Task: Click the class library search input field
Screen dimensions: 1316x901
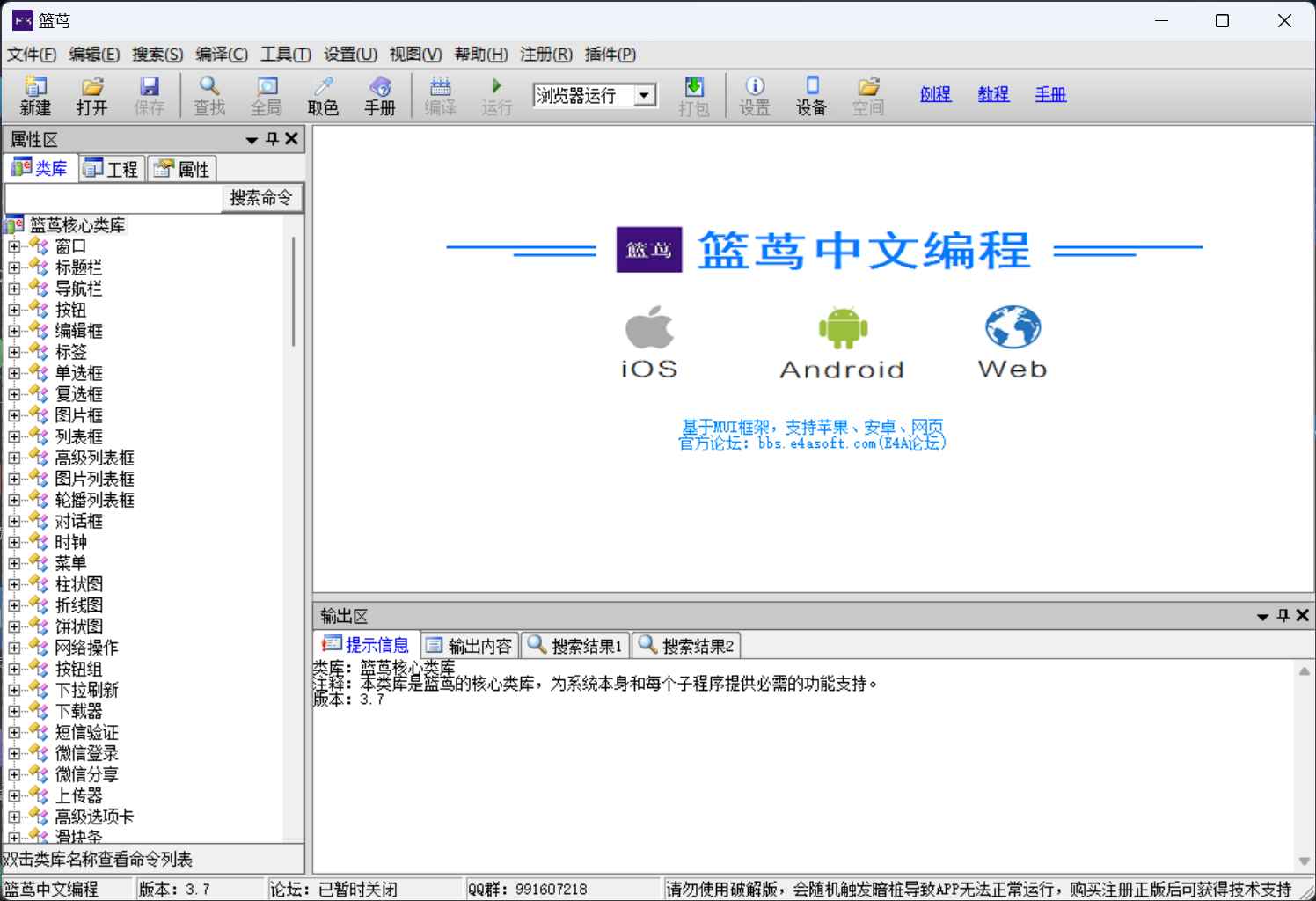Action: click(x=113, y=198)
